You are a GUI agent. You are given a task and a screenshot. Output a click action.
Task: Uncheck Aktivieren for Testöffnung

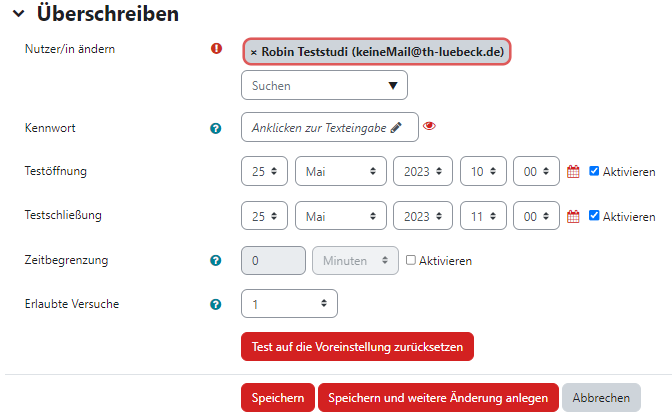[x=594, y=171]
